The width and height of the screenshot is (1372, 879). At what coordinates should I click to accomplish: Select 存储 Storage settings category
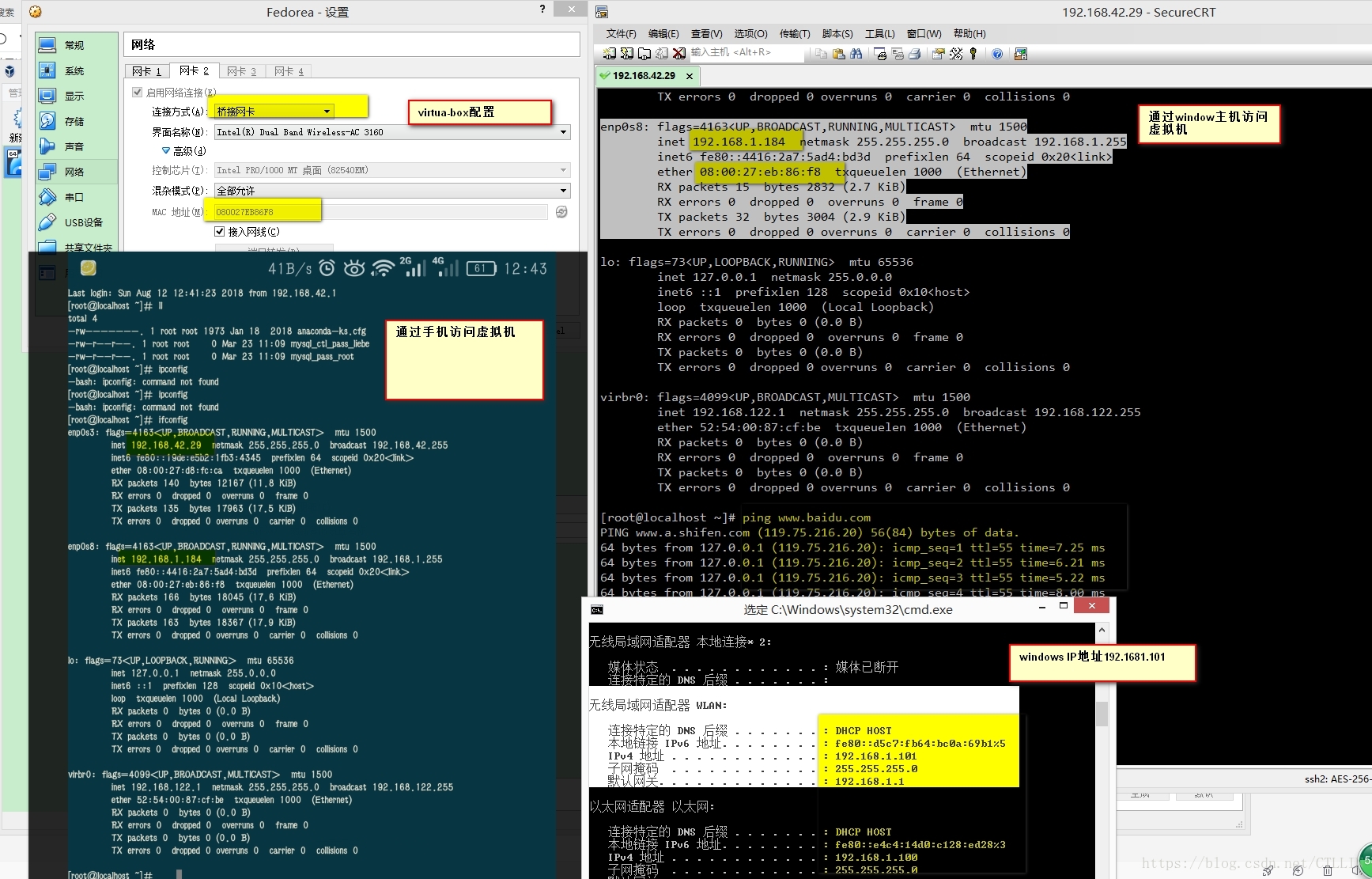click(x=77, y=122)
